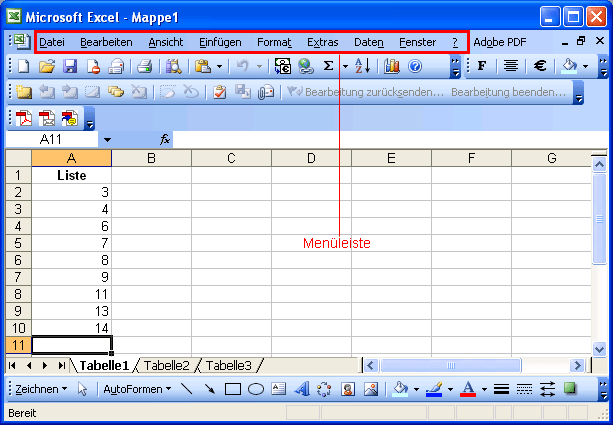
Task: Convert to Adobe PDF icon
Action: (x=23, y=118)
